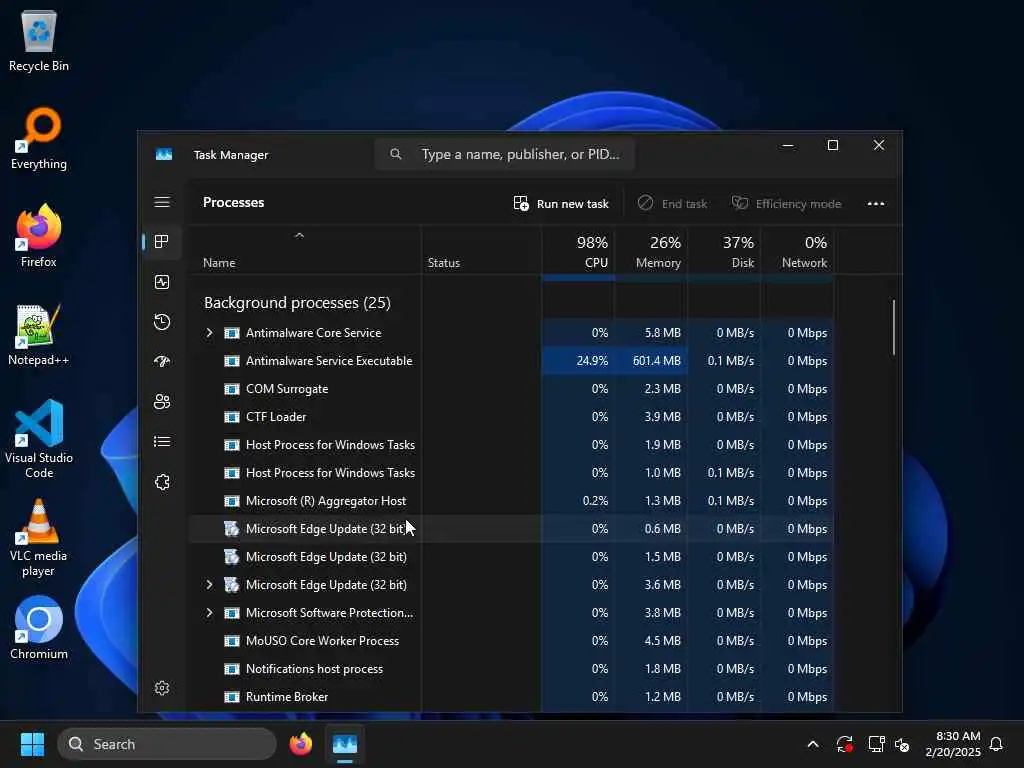This screenshot has height=768, width=1024.
Task: Select Microsoft (R) Aggregator Host row
Action: tap(511, 501)
